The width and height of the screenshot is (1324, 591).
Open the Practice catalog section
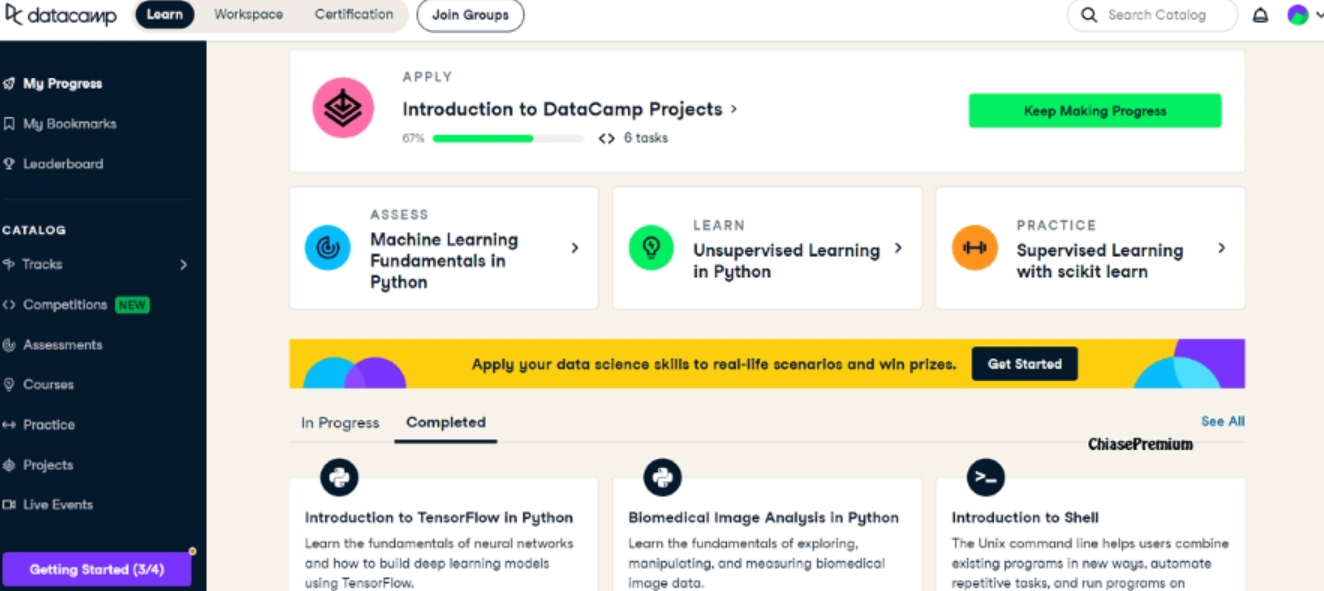[x=47, y=424]
